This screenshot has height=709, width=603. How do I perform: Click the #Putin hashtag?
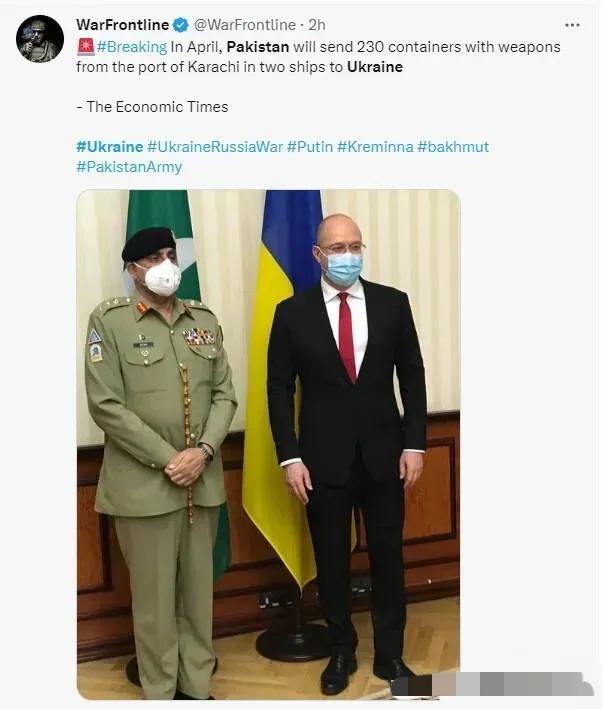310,147
